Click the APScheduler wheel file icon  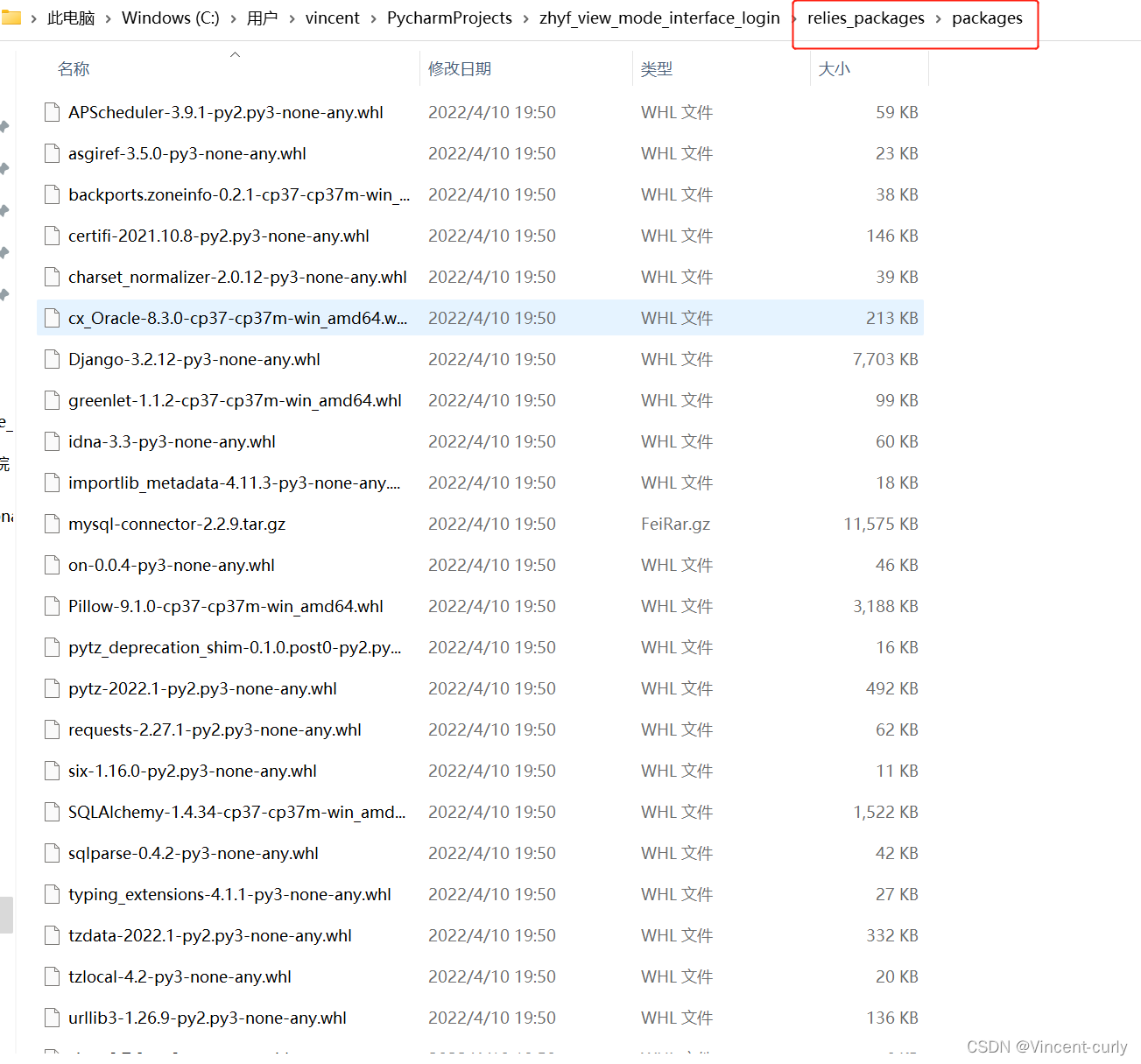[x=53, y=112]
